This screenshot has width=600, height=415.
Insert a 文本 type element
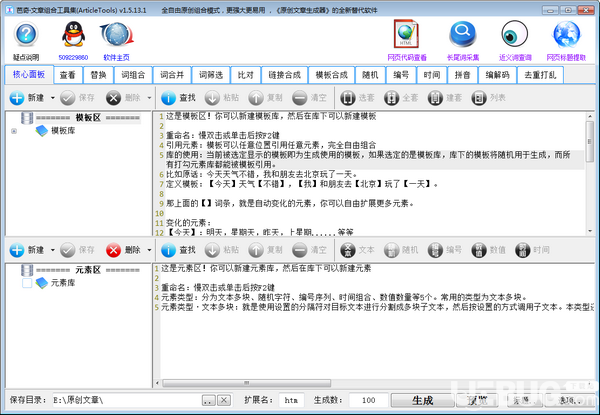click(x=357, y=250)
